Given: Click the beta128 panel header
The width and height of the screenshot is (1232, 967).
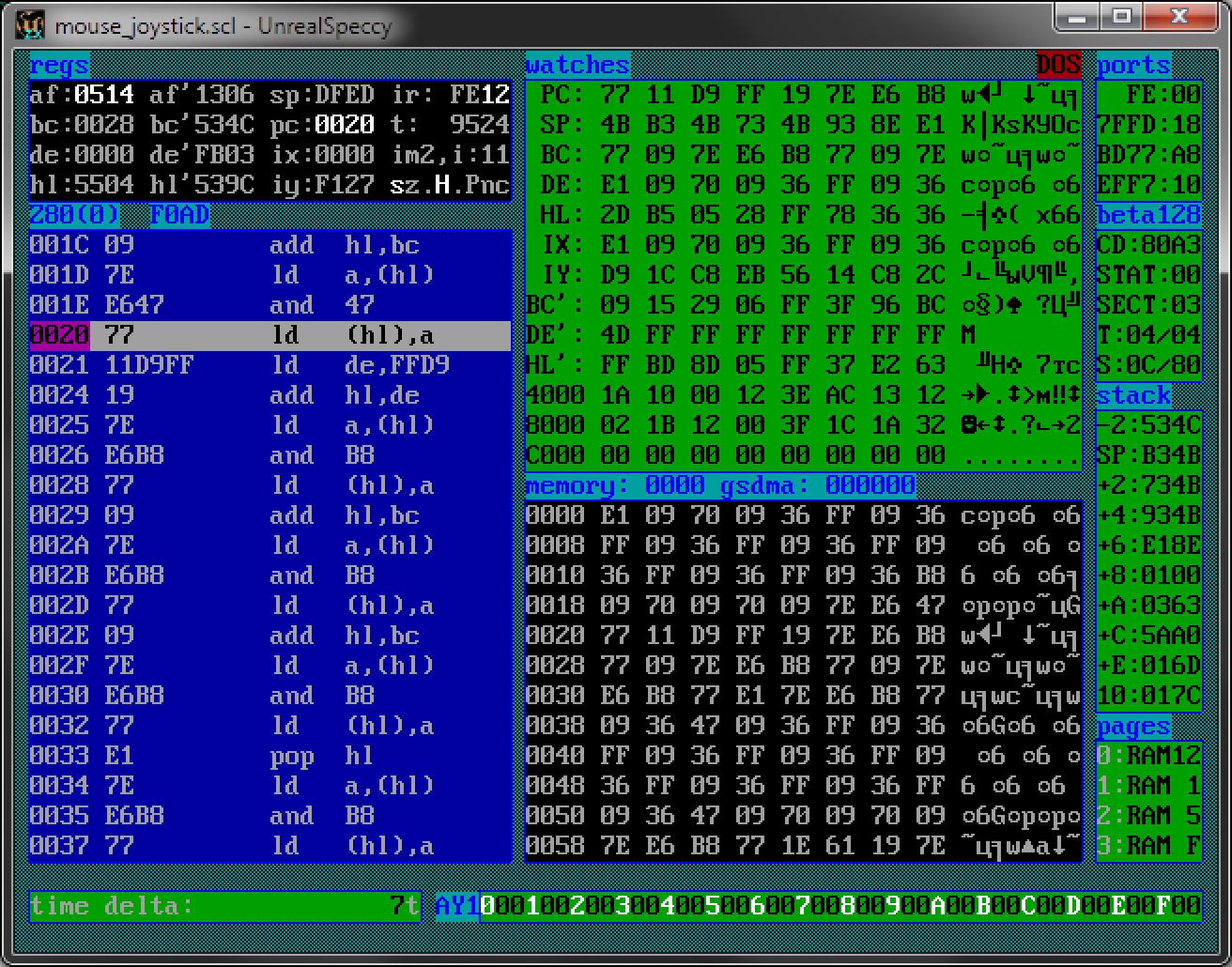Looking at the screenshot, I should click(1147, 214).
